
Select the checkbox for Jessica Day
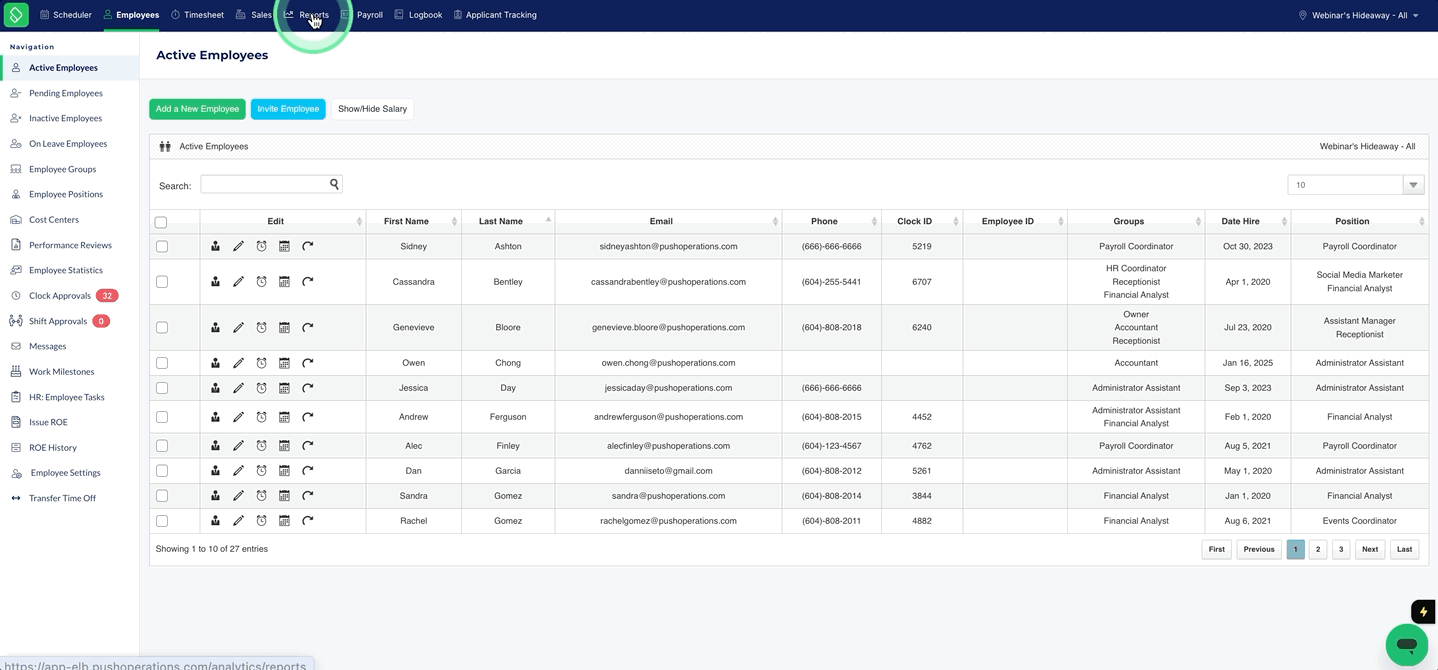(x=162, y=388)
